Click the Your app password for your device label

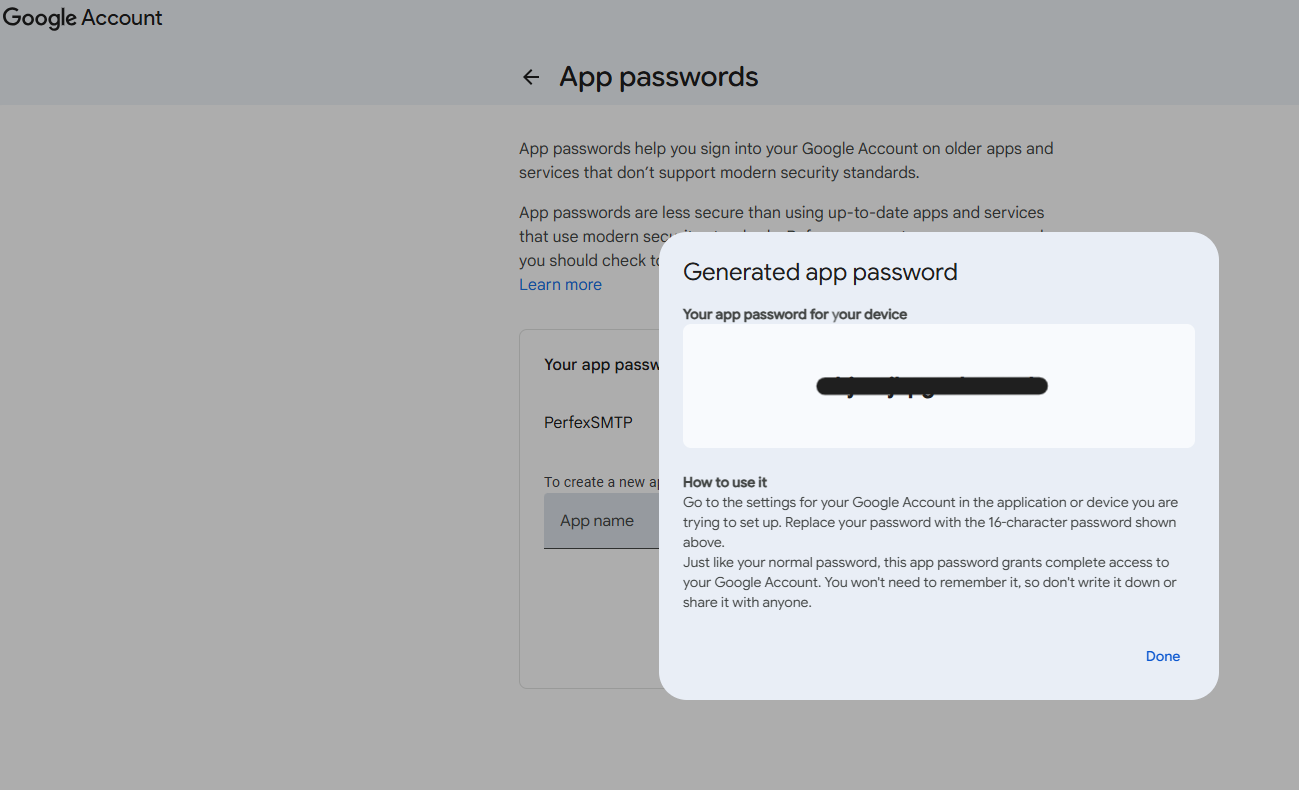pyautogui.click(x=795, y=314)
